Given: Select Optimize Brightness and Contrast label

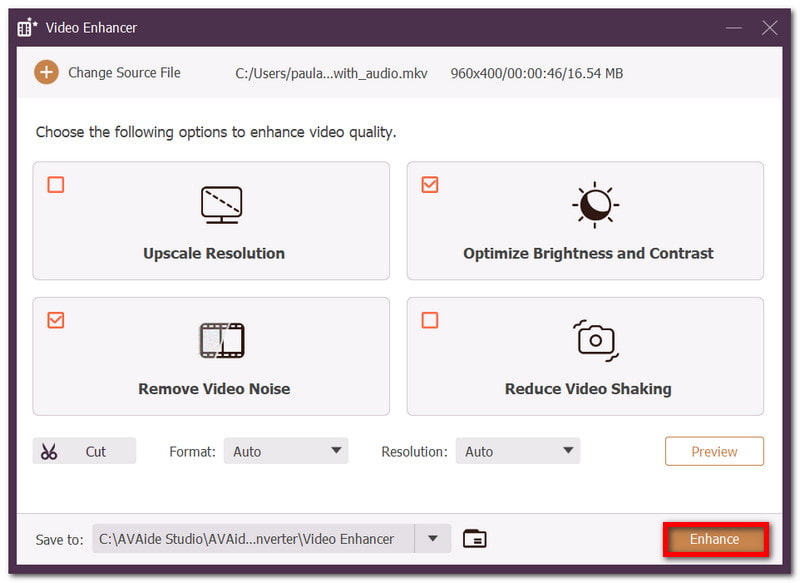Looking at the screenshot, I should (x=588, y=254).
